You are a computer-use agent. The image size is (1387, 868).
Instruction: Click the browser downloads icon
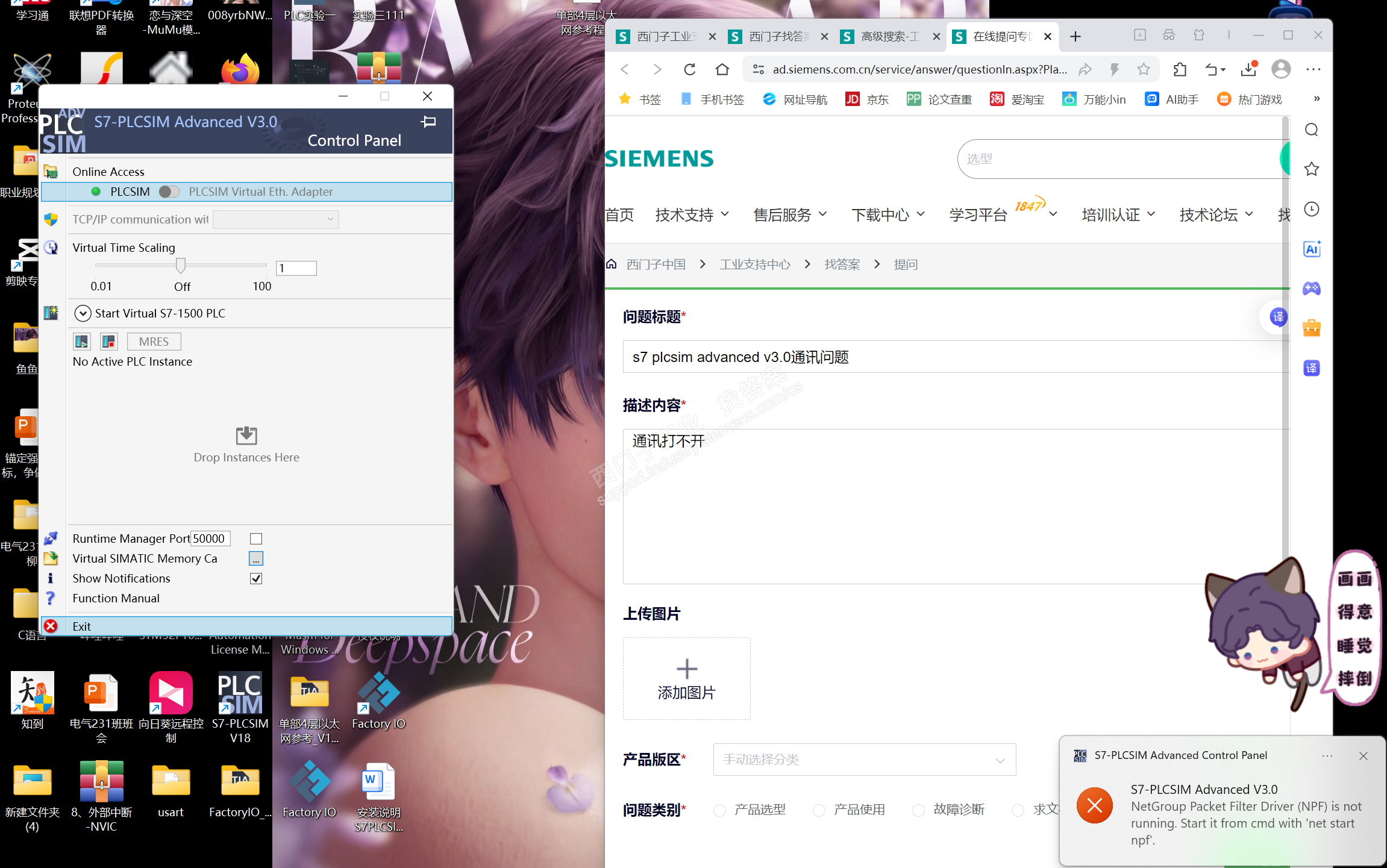click(x=1248, y=70)
